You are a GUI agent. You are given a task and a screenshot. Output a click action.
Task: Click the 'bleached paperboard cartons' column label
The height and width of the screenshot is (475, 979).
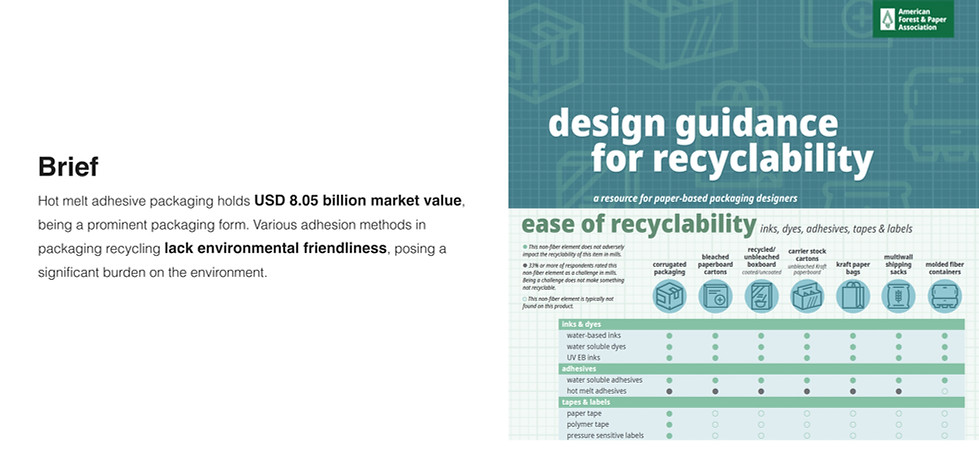click(715, 265)
